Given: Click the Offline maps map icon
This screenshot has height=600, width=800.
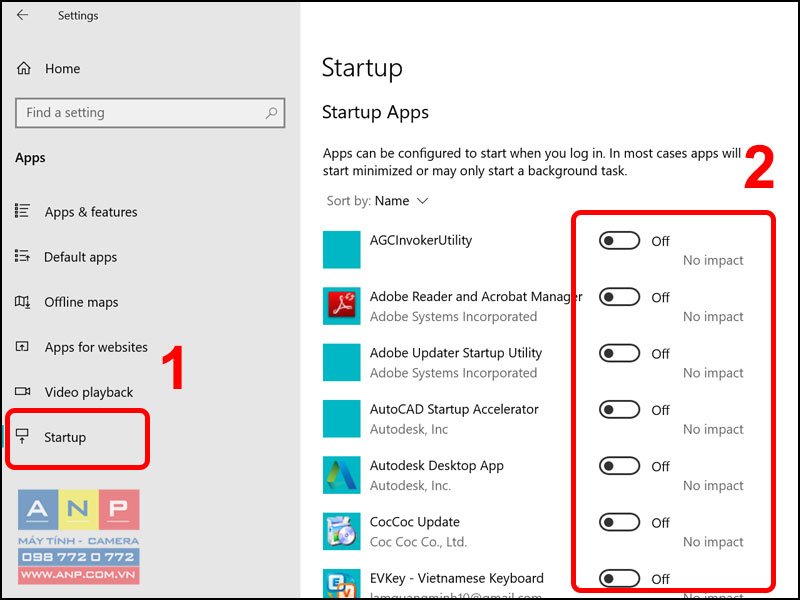Looking at the screenshot, I should tap(22, 302).
